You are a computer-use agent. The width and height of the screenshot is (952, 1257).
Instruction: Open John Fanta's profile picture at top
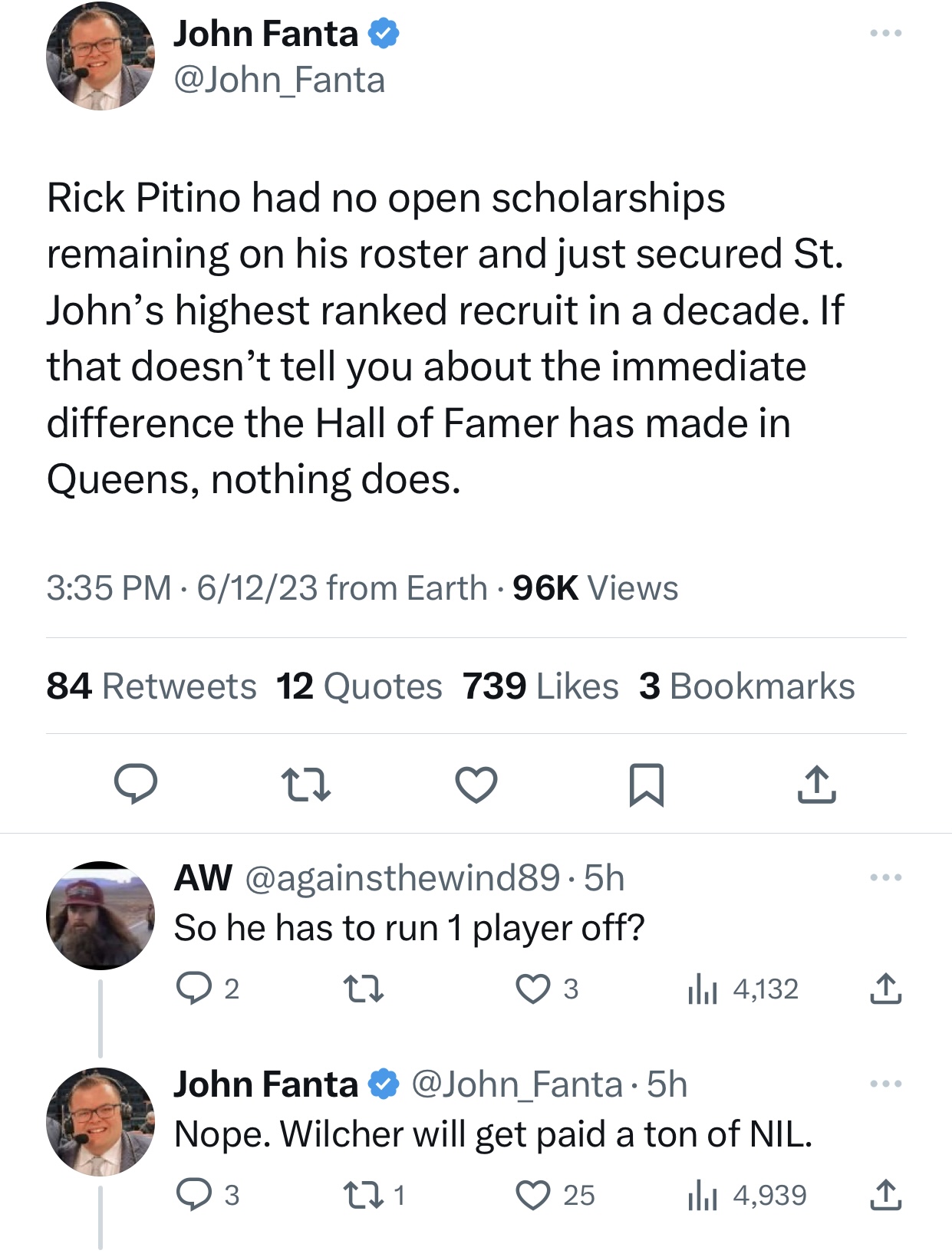point(100,57)
